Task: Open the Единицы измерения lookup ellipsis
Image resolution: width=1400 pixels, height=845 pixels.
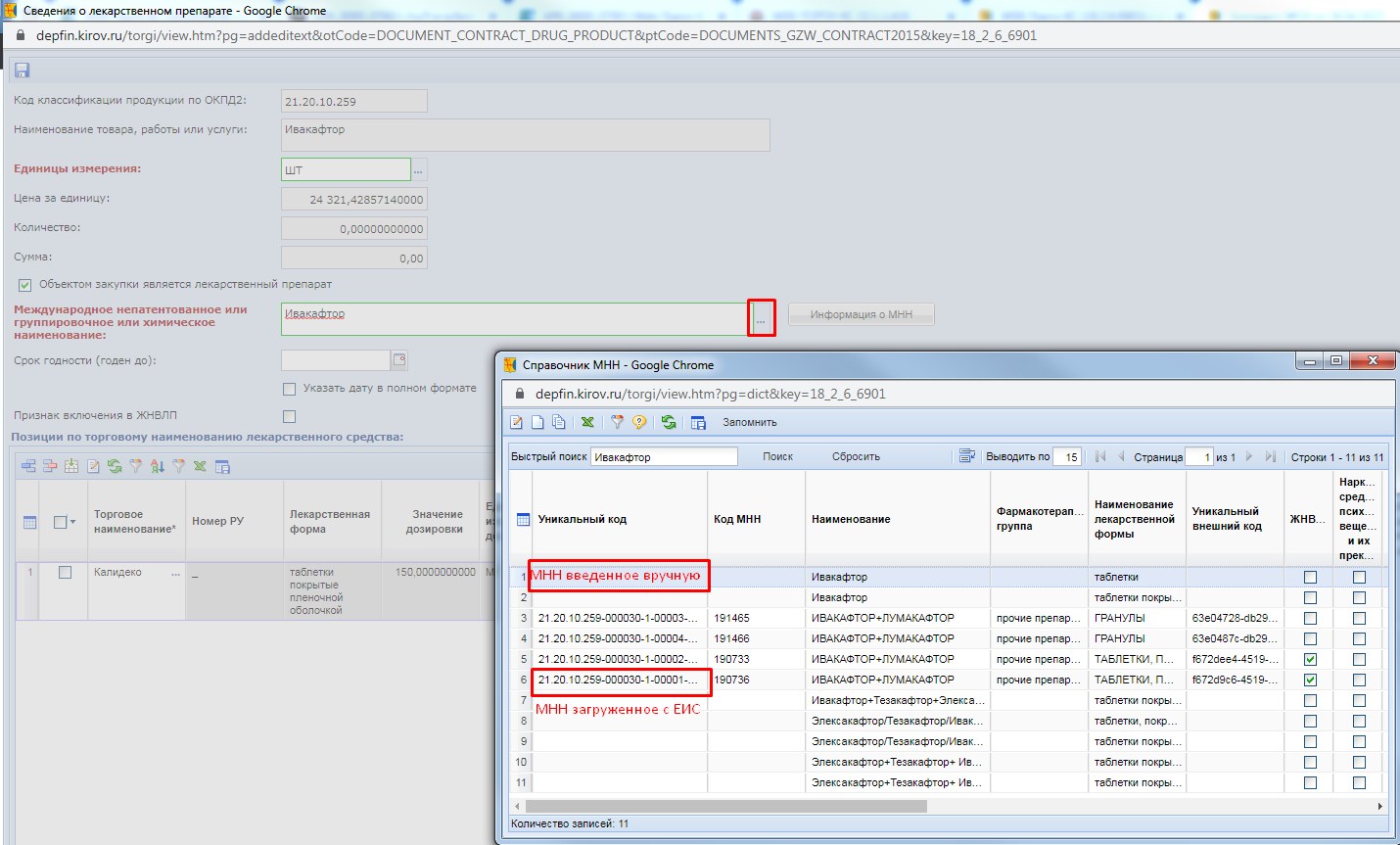Action: (x=418, y=170)
